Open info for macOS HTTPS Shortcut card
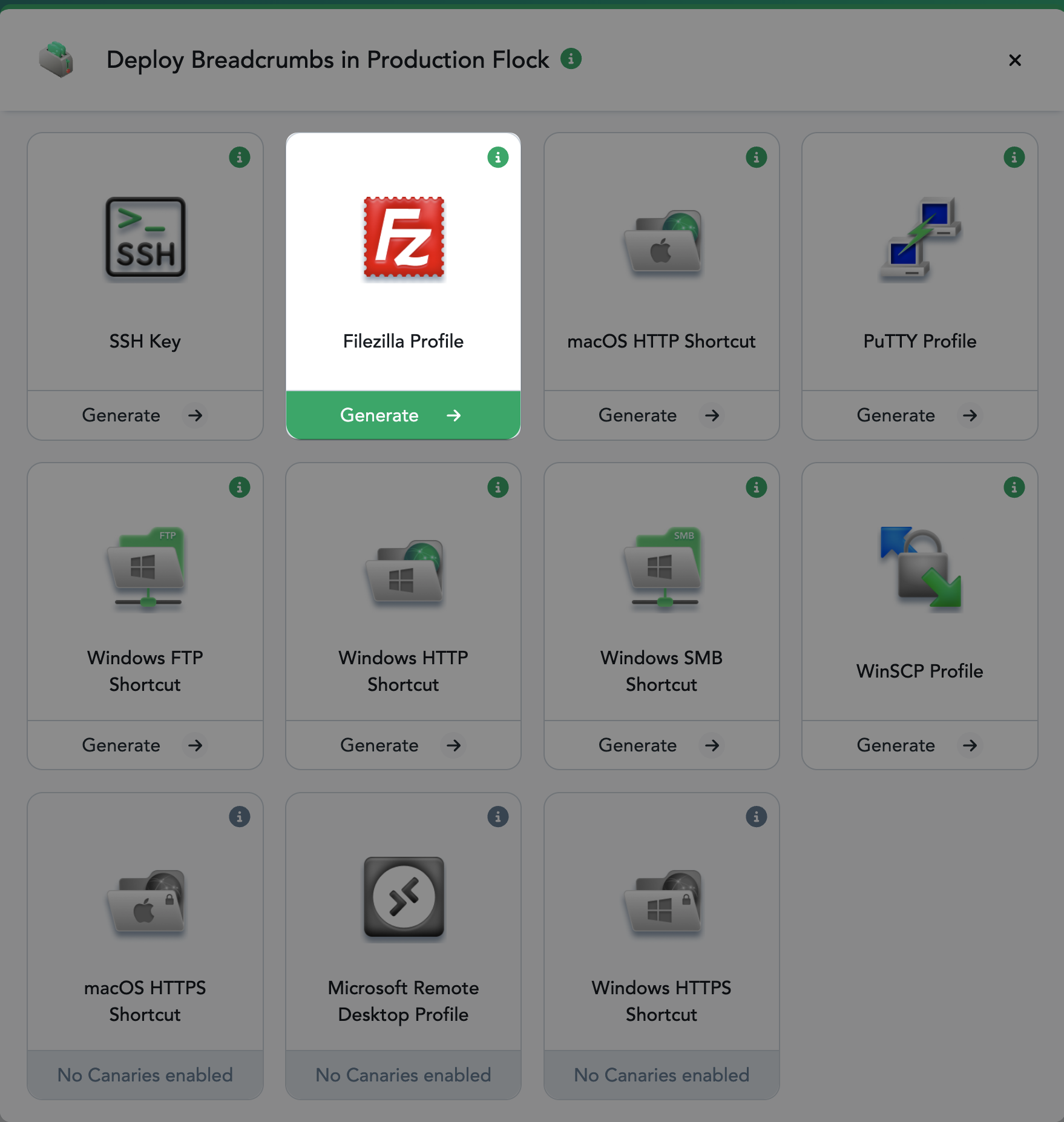This screenshot has width=1064, height=1122. tap(240, 817)
